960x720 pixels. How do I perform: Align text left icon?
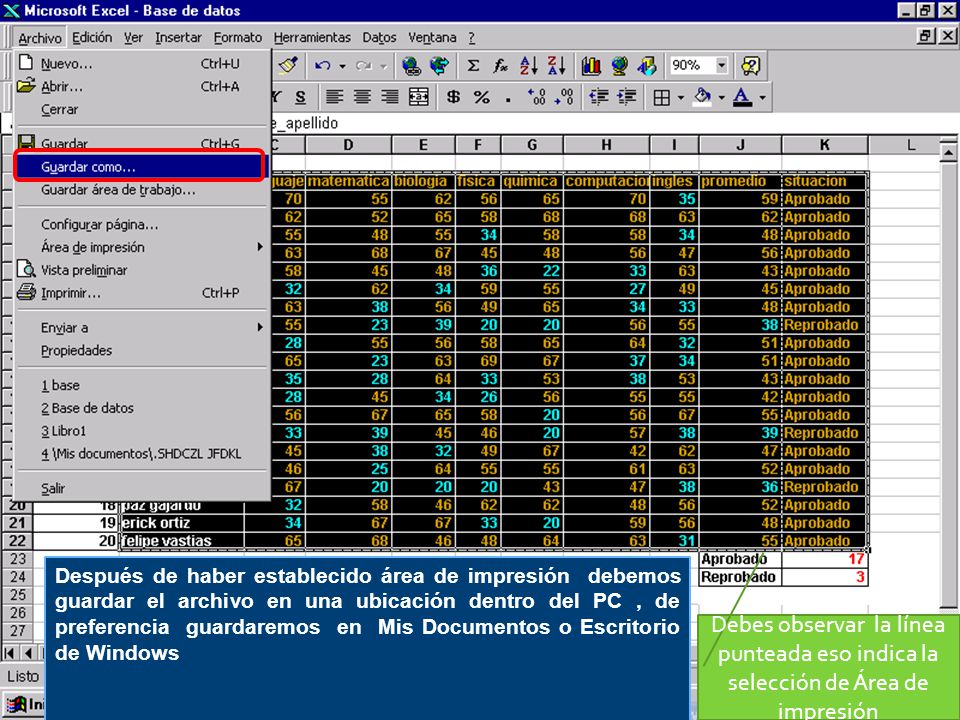click(334, 97)
